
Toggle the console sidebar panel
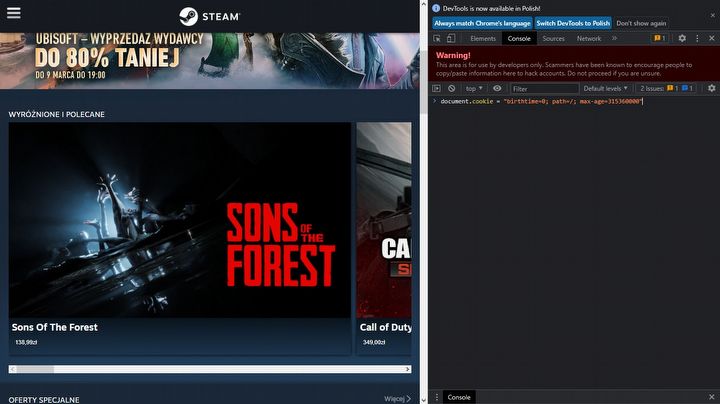click(437, 88)
